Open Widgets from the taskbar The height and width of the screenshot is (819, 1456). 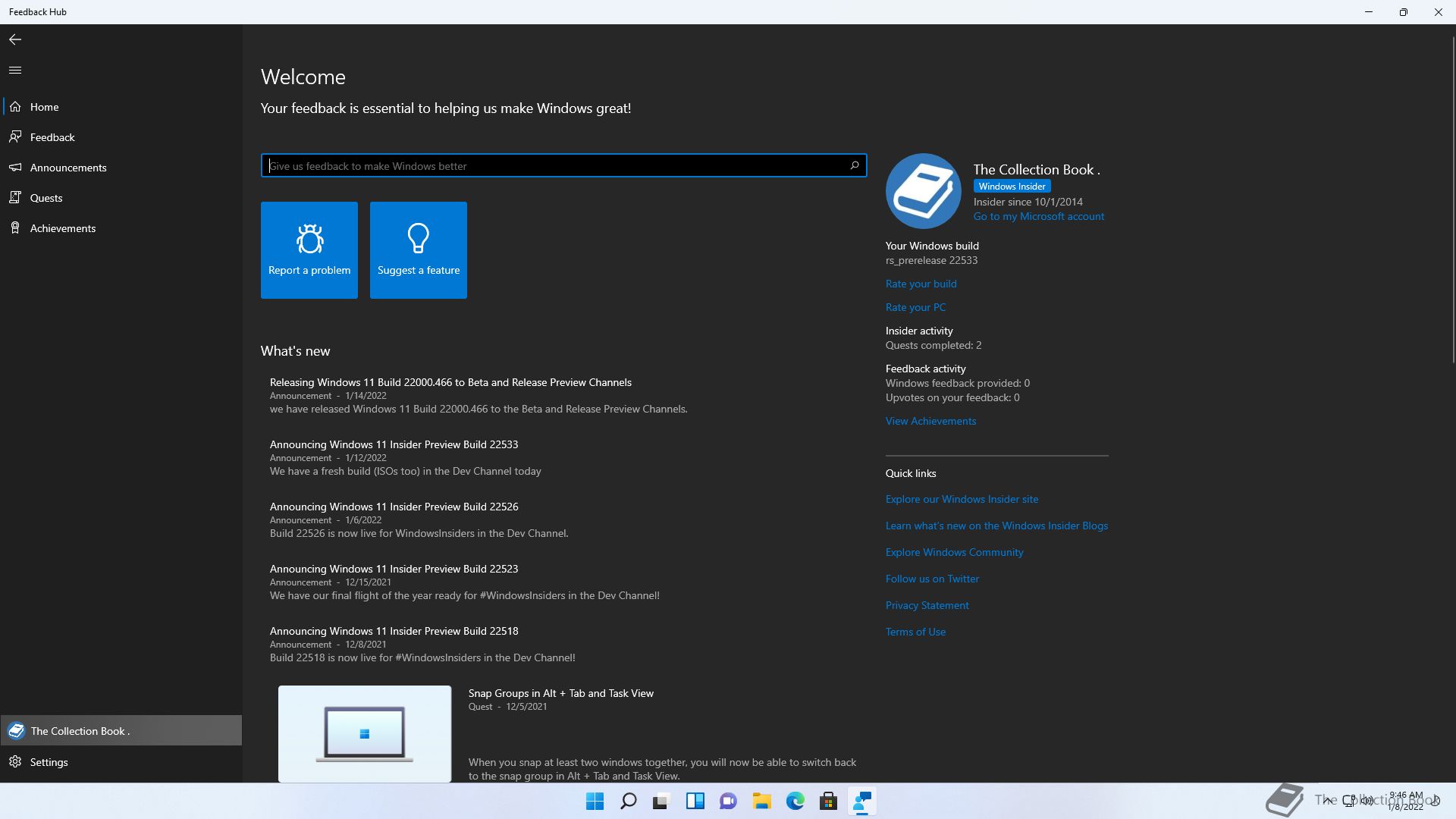pyautogui.click(x=695, y=801)
